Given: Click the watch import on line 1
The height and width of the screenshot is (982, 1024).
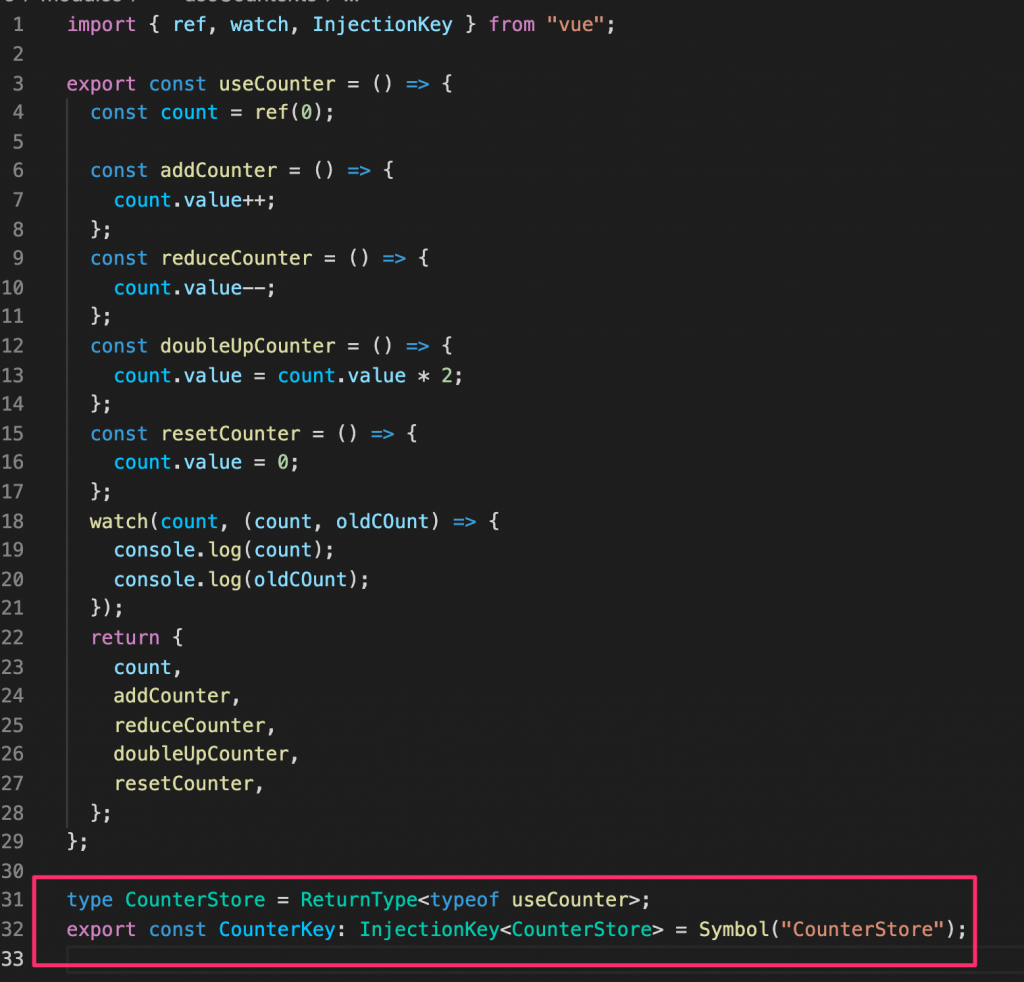Looking at the screenshot, I should 260,24.
